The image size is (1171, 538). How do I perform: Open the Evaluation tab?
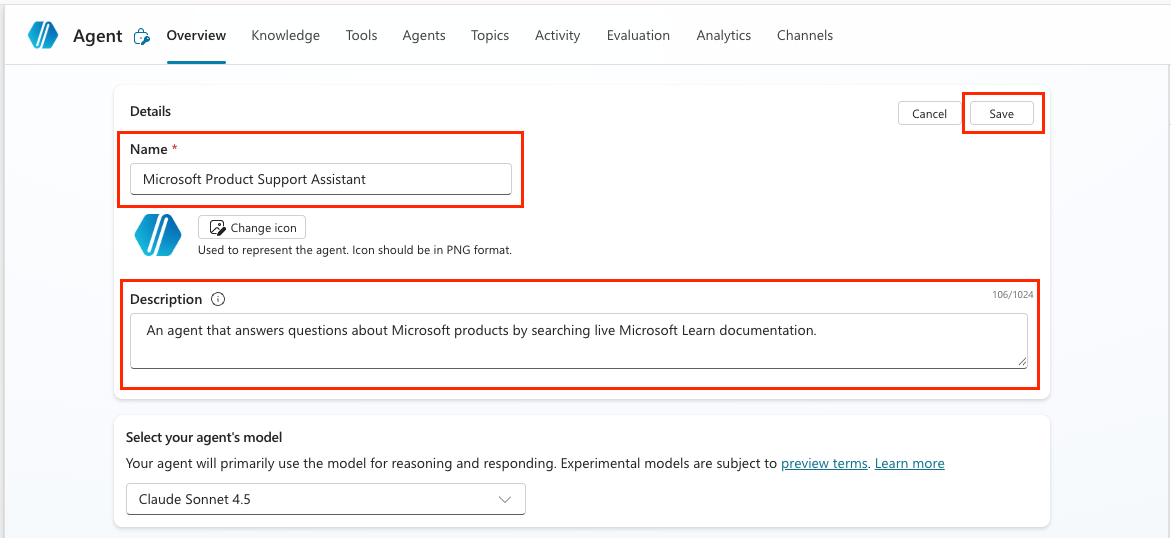638,35
